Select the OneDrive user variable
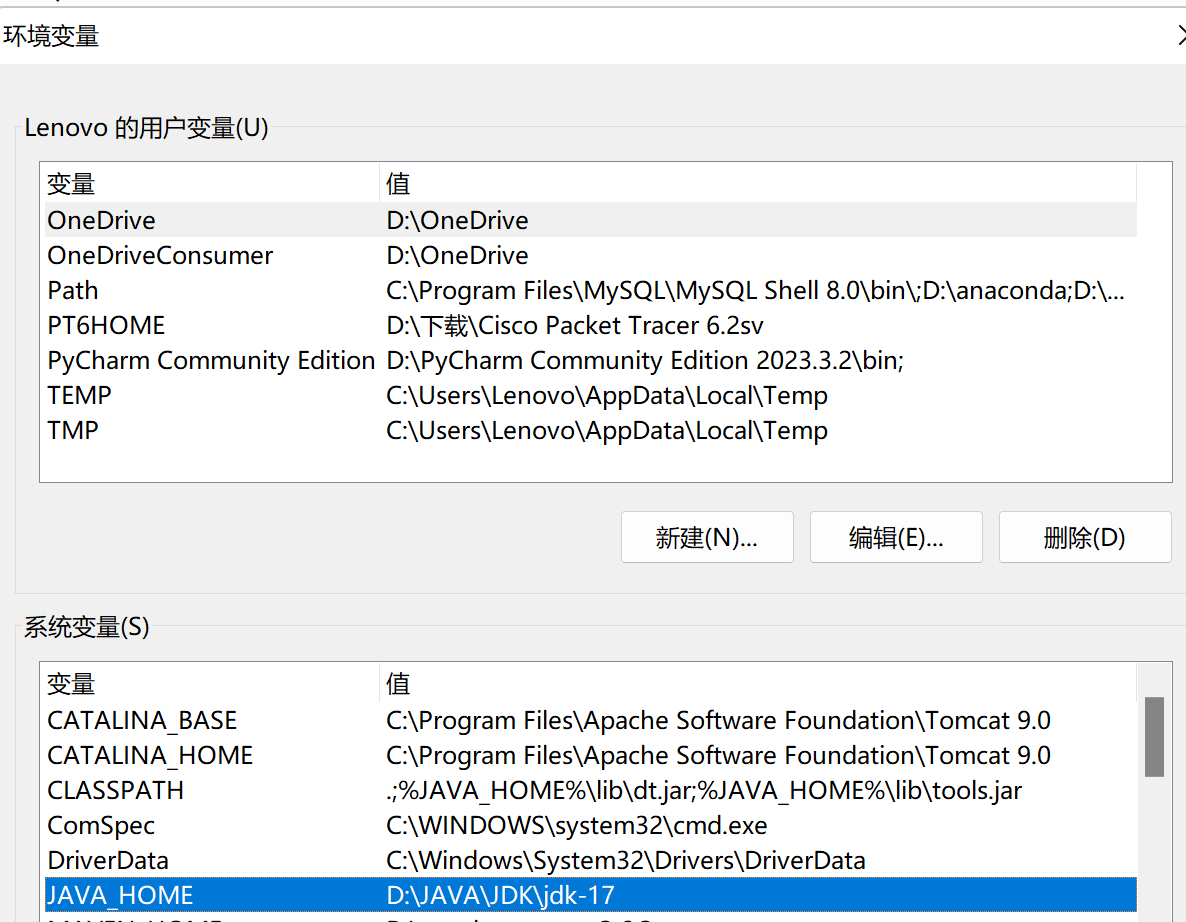 click(101, 220)
